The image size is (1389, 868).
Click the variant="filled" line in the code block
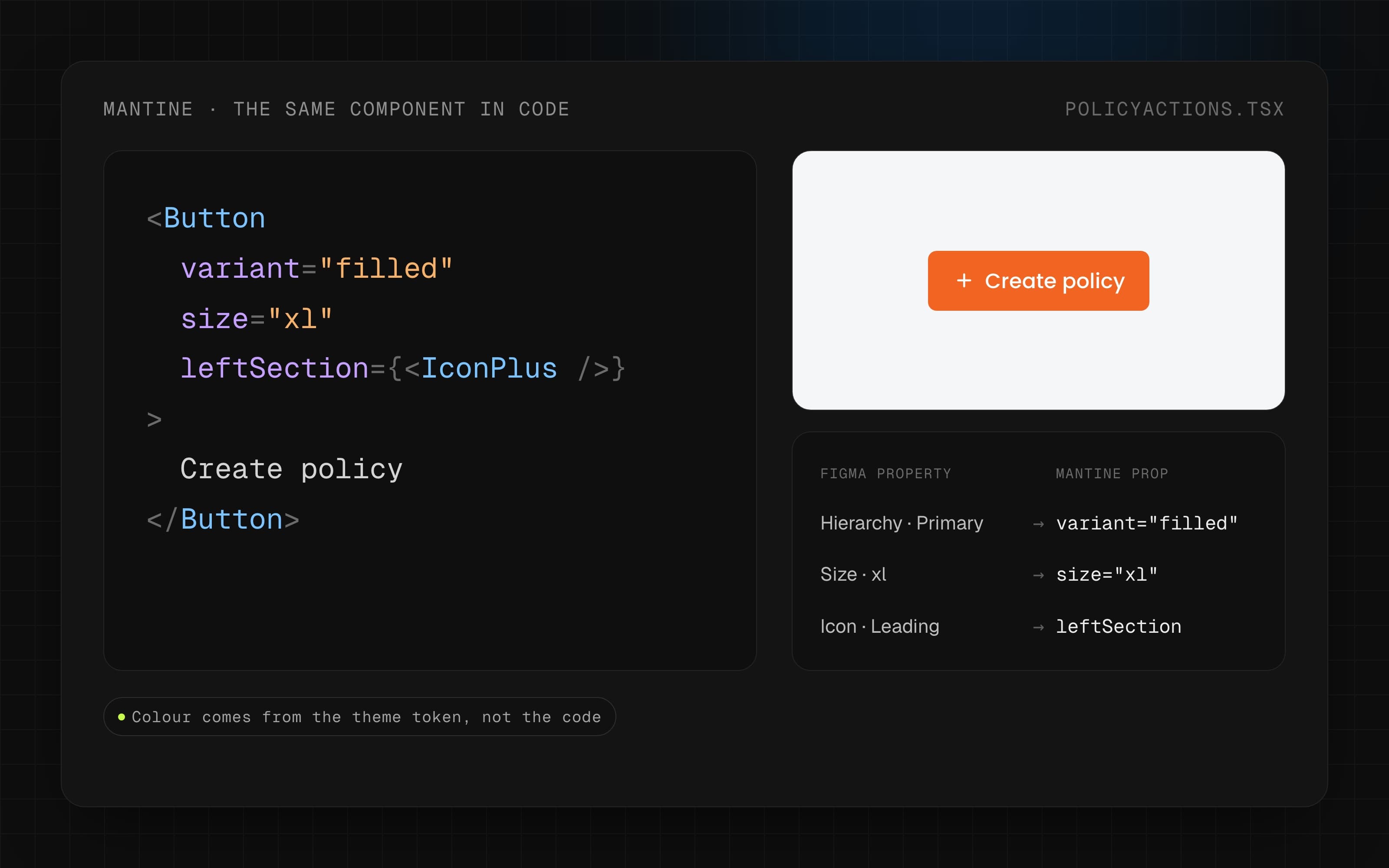click(x=317, y=269)
